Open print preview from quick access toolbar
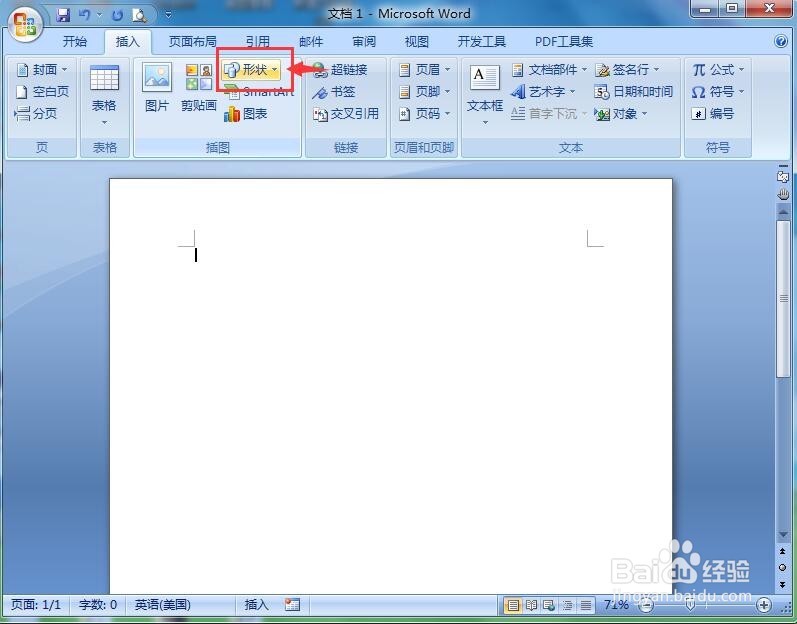797x624 pixels. pyautogui.click(x=139, y=15)
